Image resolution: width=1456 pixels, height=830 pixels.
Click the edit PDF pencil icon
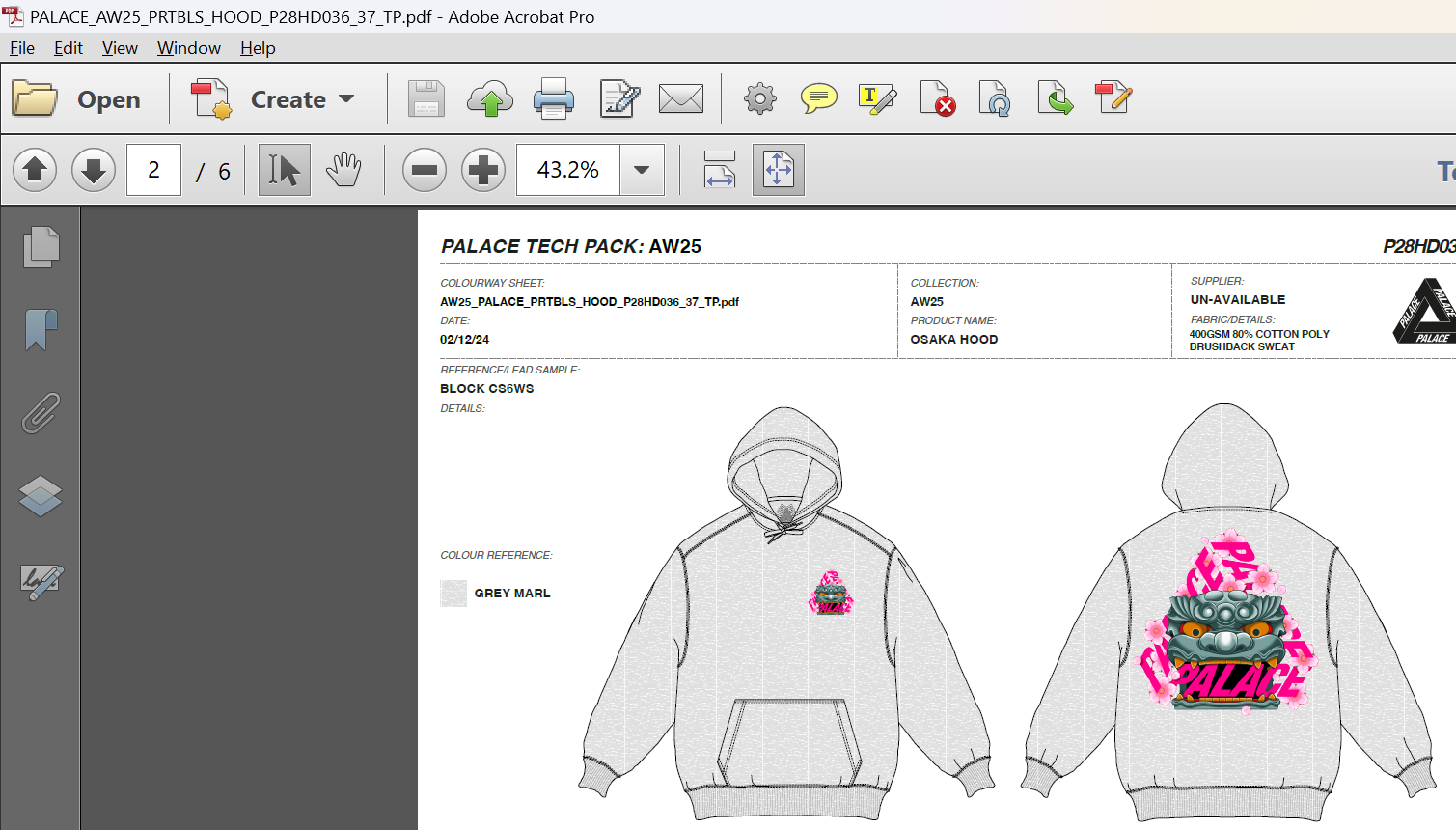coord(1113,97)
